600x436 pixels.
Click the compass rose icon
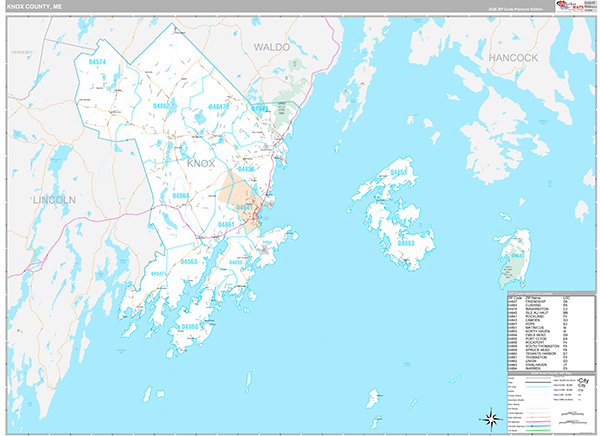pos(491,419)
